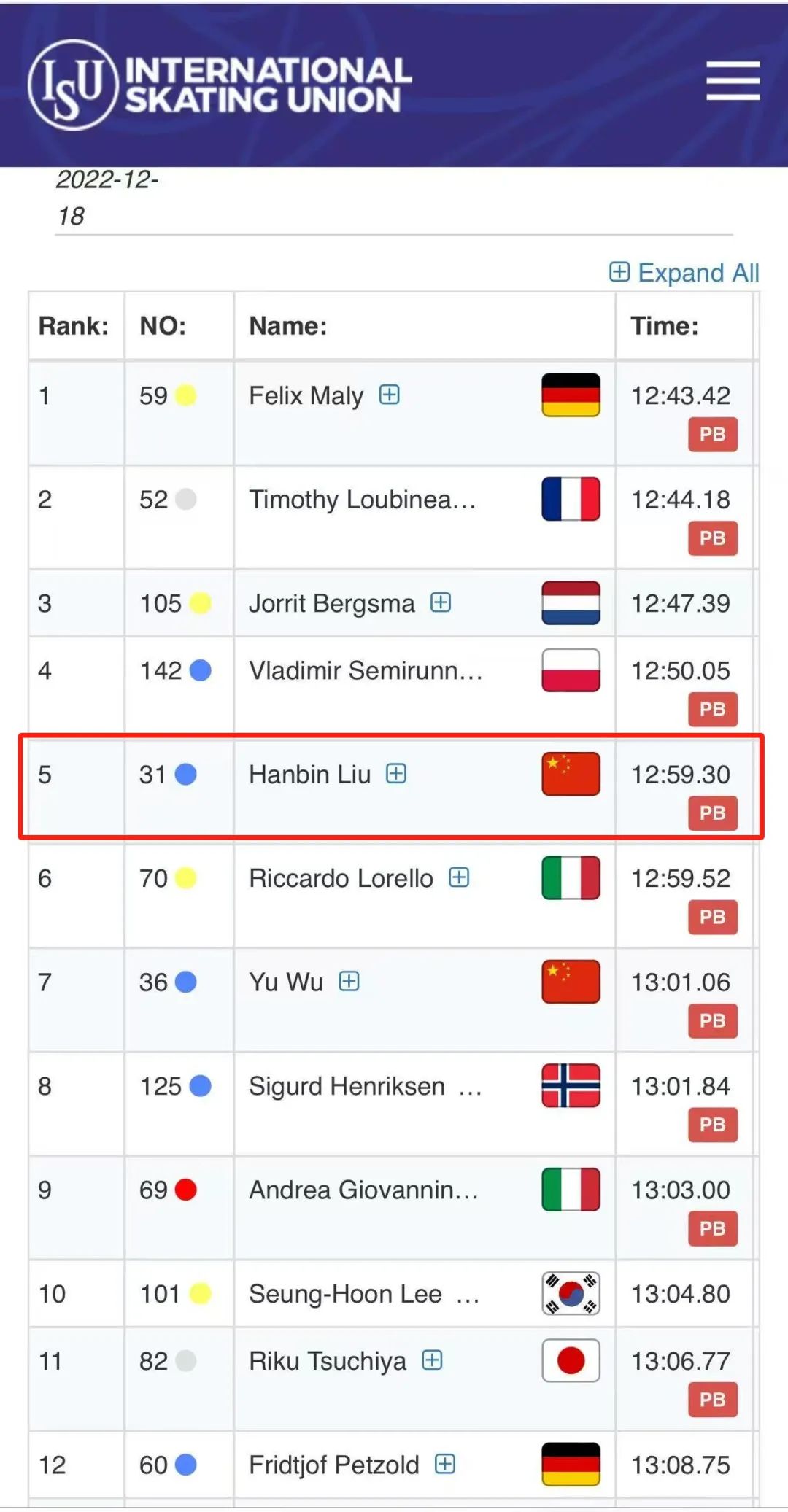Open the hamburger menu
Image resolution: width=788 pixels, height=1512 pixels.
(733, 81)
